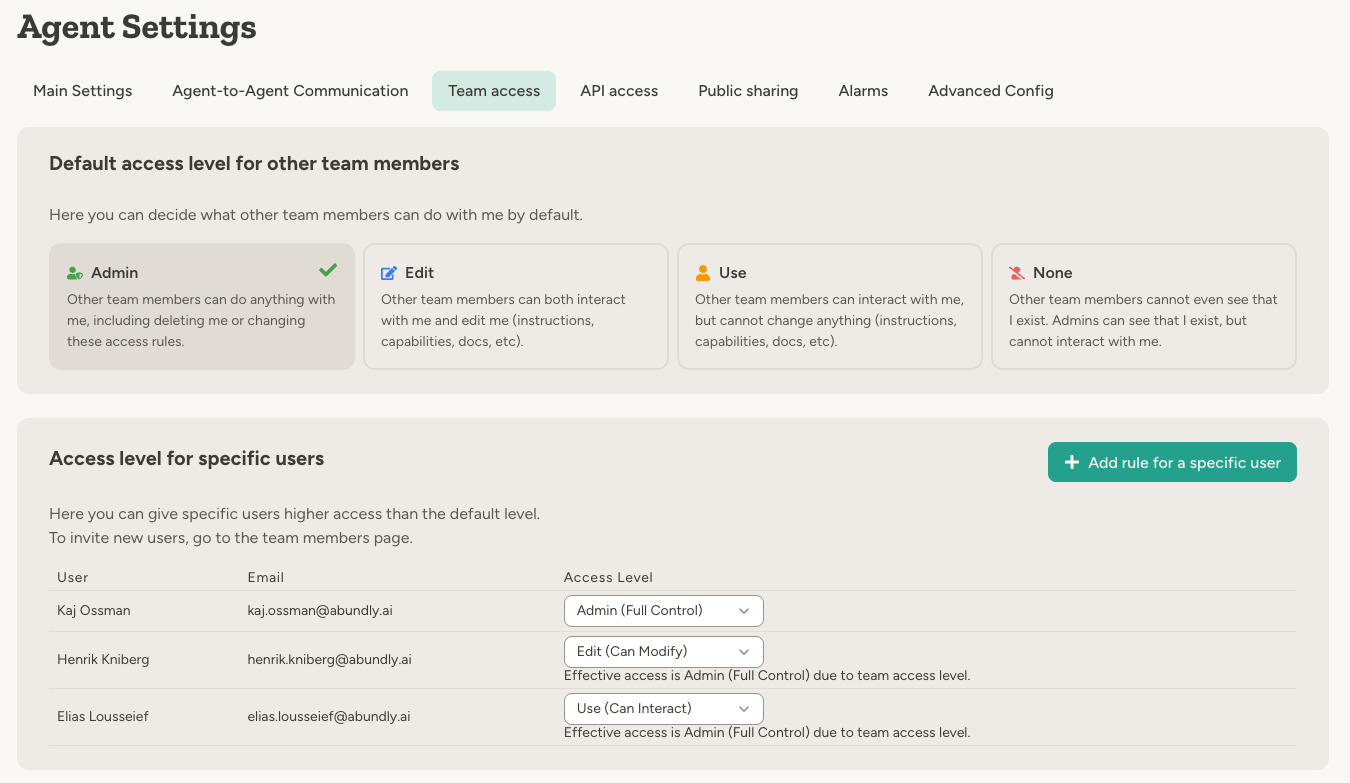Viewport: 1350px width, 783px height.
Task: Click the Public sharing tab
Action: (x=747, y=90)
